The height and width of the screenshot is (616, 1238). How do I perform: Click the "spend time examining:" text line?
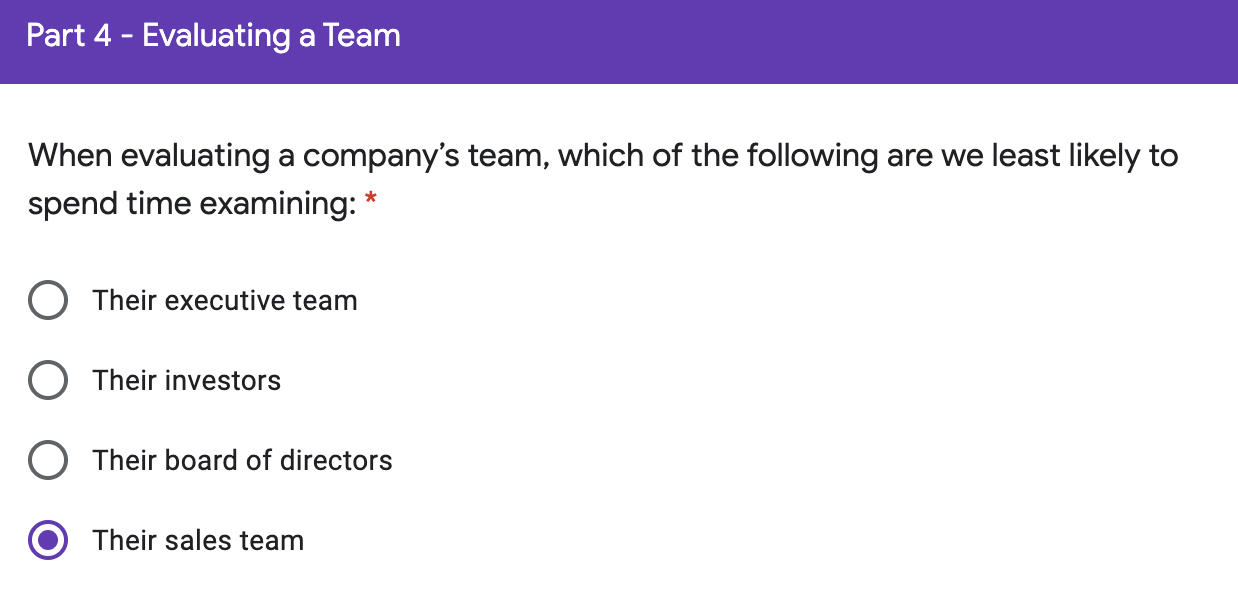pos(191,204)
